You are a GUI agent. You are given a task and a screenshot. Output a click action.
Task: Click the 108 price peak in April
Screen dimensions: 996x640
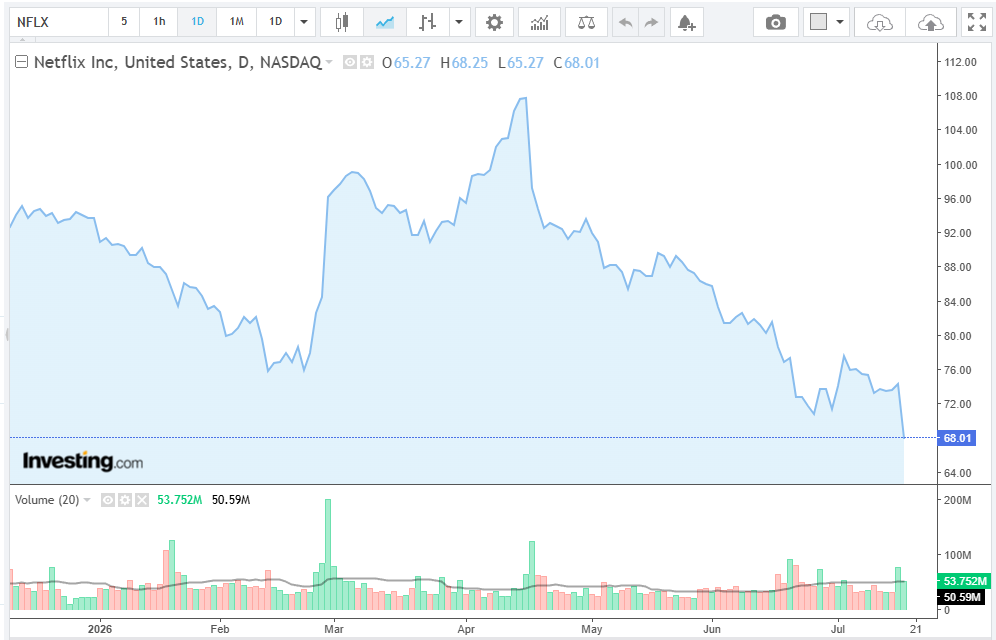pos(524,98)
